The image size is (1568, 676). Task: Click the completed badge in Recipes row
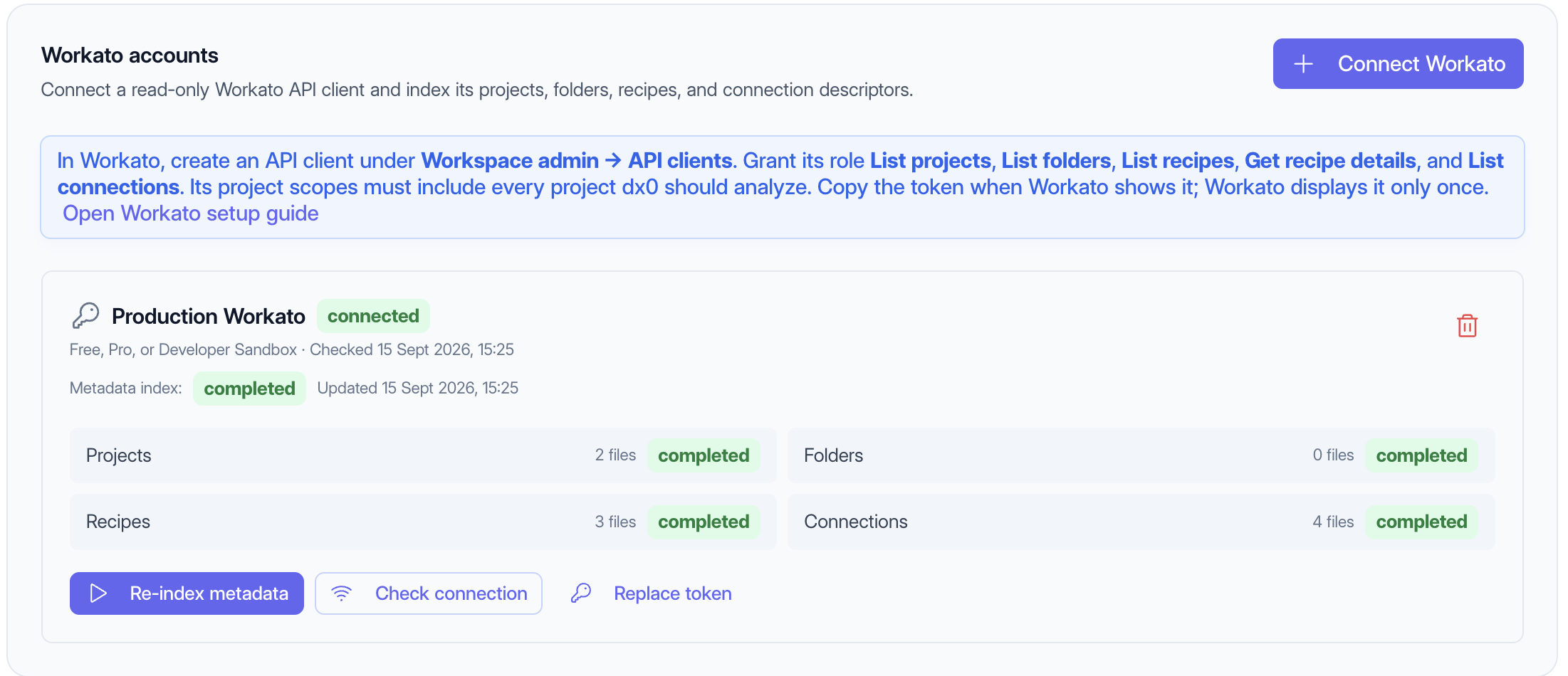pos(704,522)
